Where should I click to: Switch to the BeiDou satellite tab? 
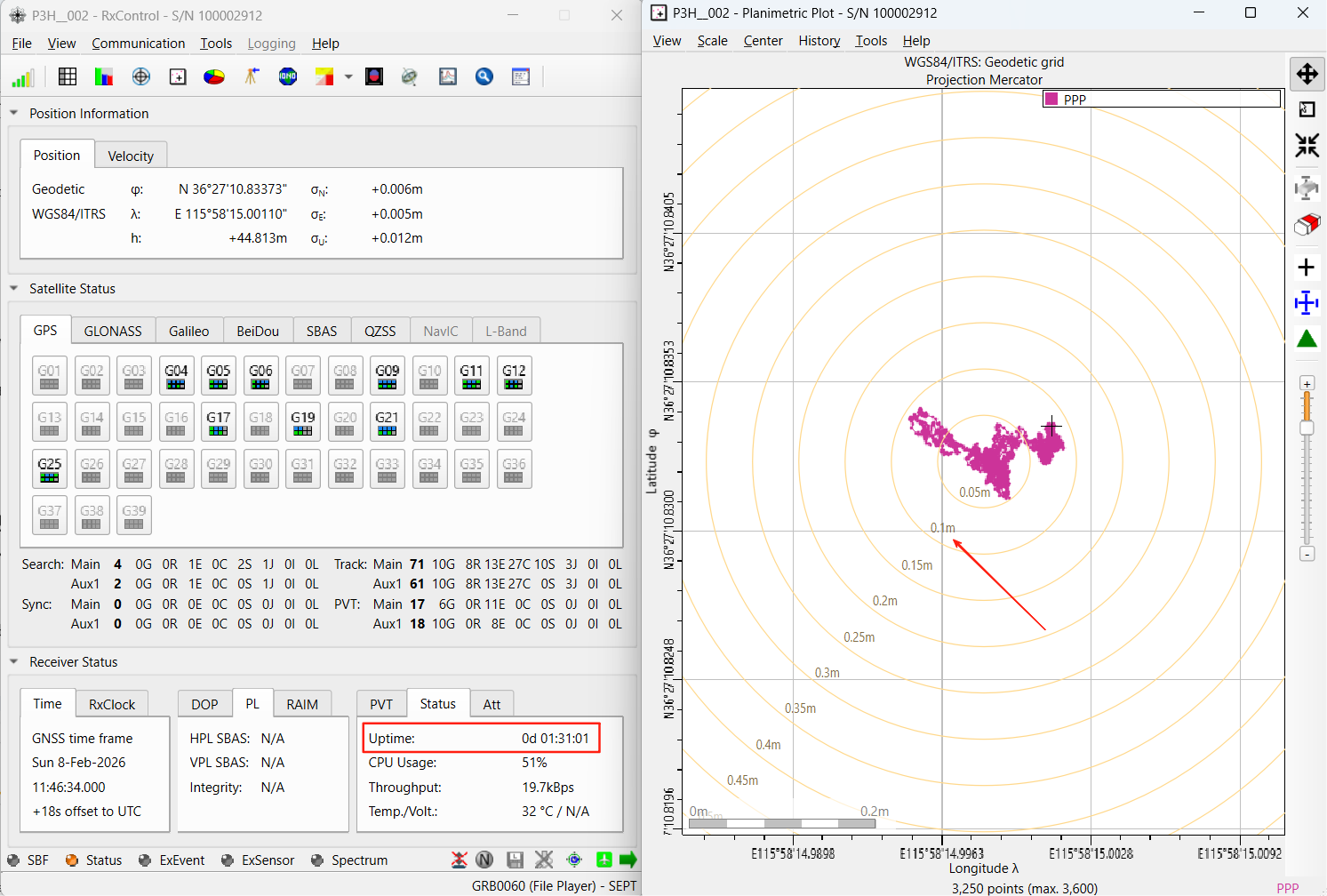[x=258, y=331]
